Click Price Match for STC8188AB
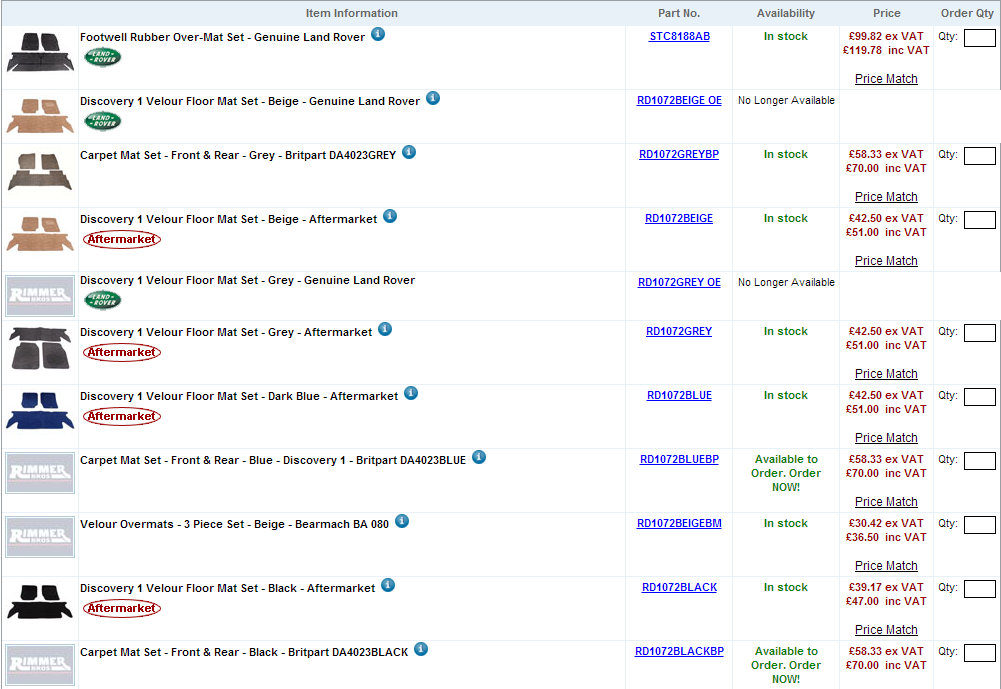This screenshot has height=689, width=1001. point(886,79)
